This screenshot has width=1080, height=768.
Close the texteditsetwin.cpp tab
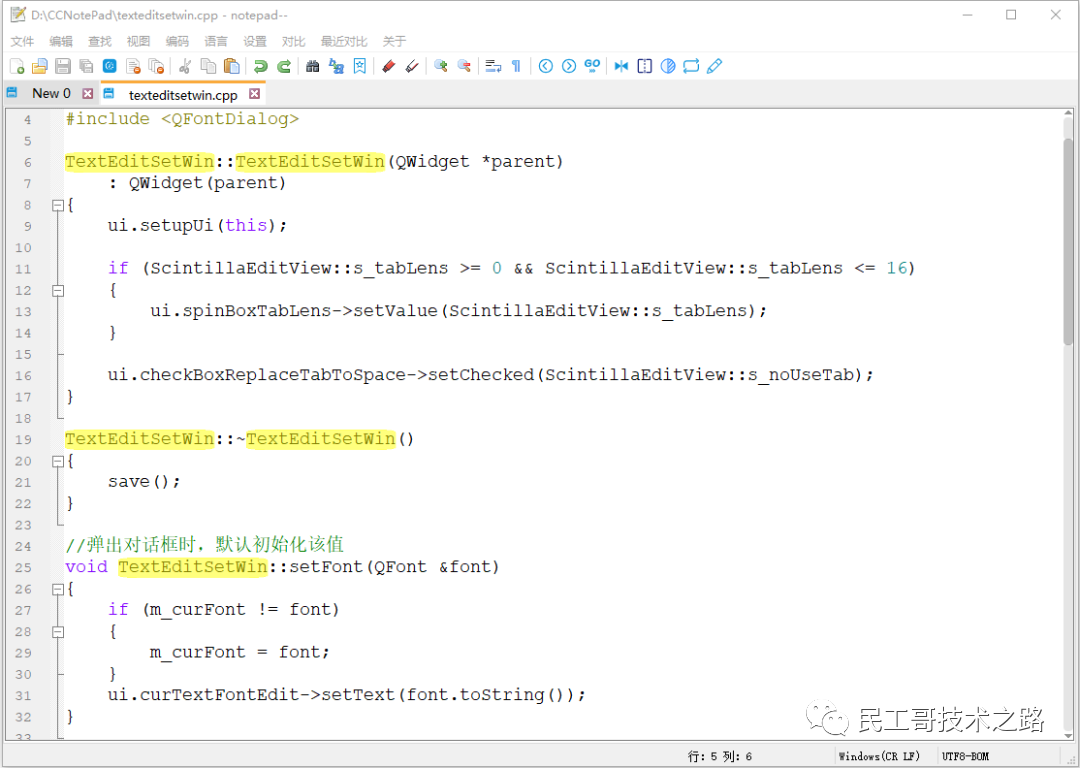click(255, 94)
